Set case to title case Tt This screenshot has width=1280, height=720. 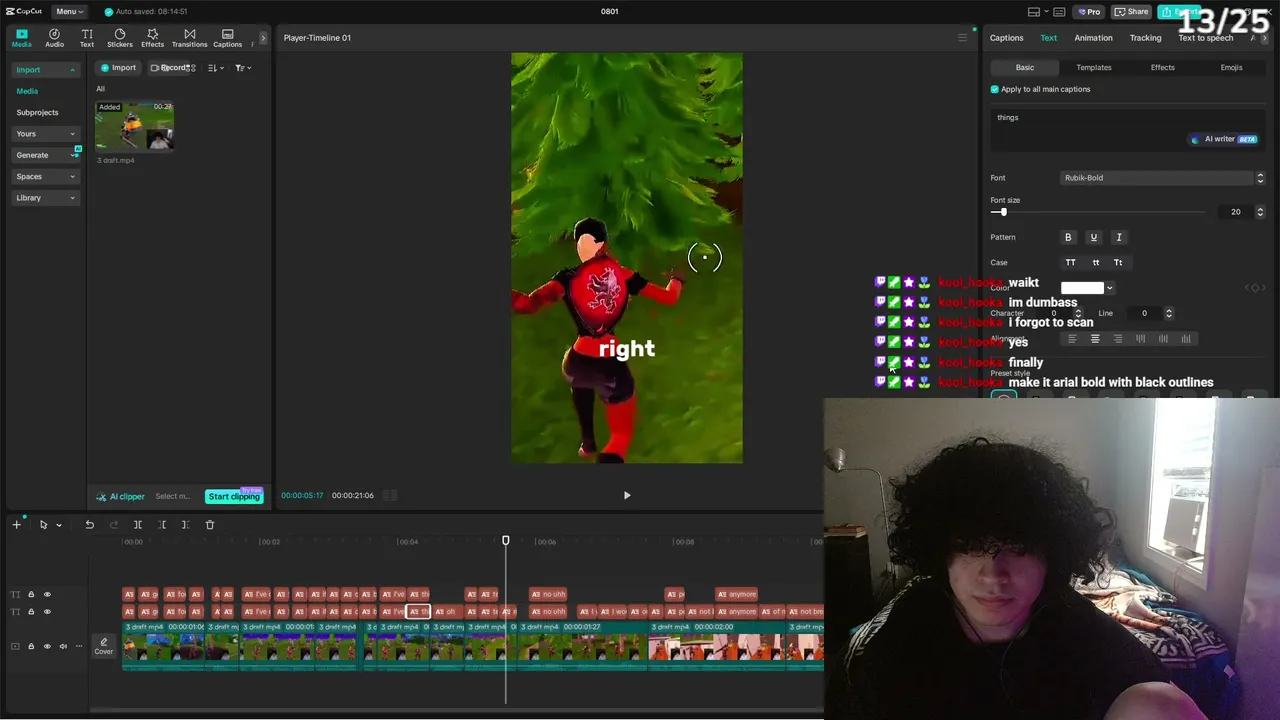click(x=1118, y=263)
